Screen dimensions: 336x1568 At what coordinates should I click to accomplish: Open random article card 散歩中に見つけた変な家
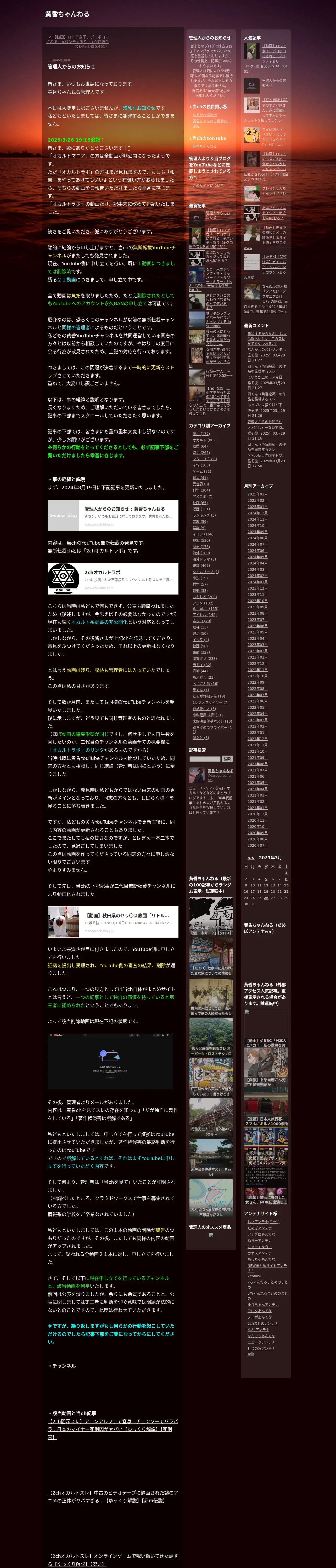[211, 957]
